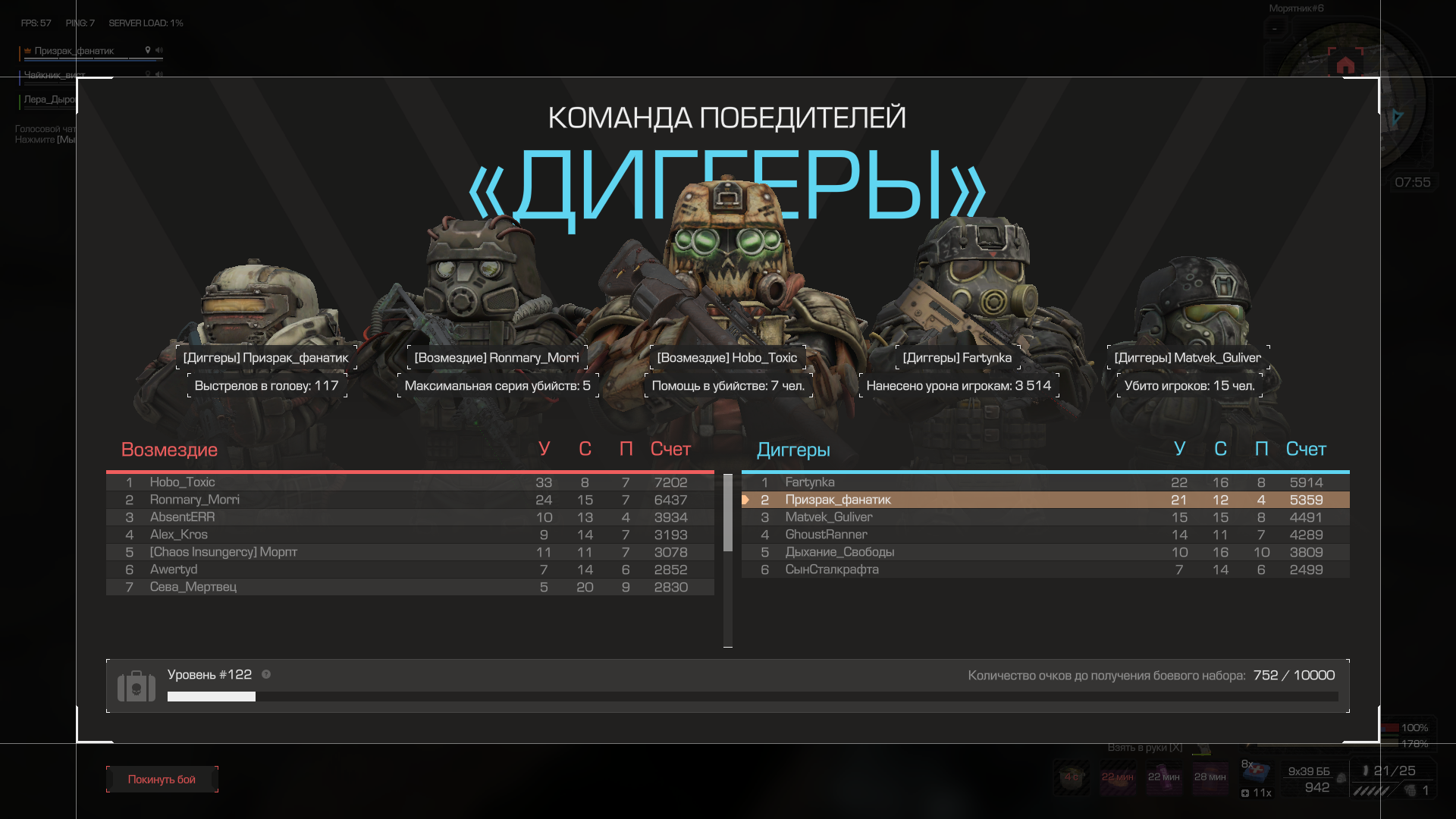Toggle speaker icon for Чайкник player
The height and width of the screenshot is (819, 1456).
[159, 74]
